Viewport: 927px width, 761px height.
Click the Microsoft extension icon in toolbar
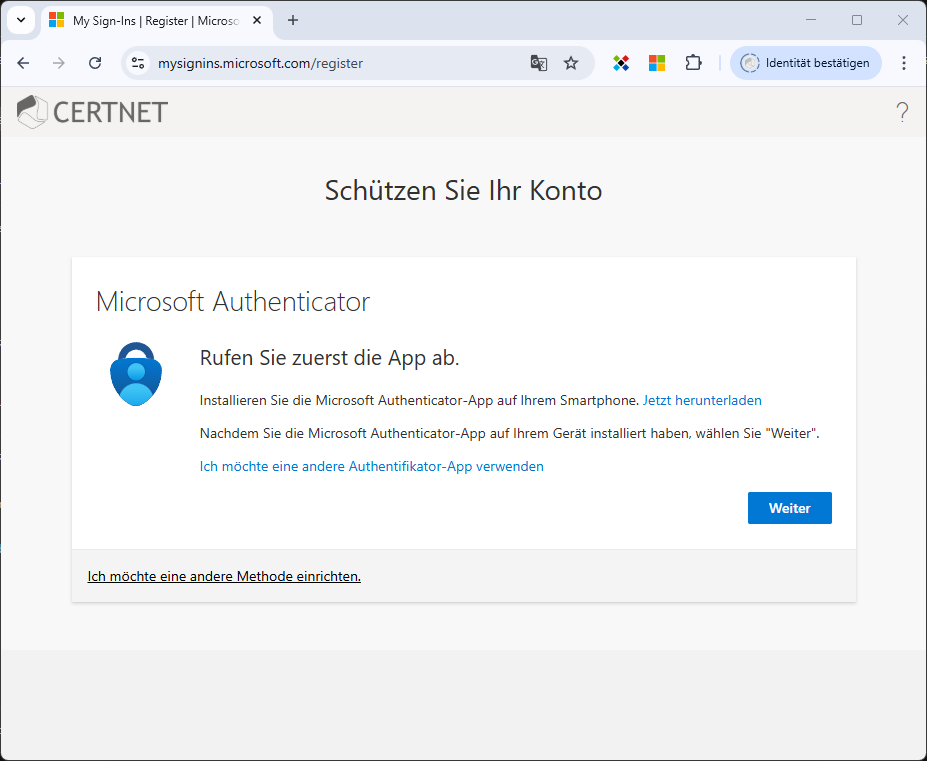(x=657, y=63)
